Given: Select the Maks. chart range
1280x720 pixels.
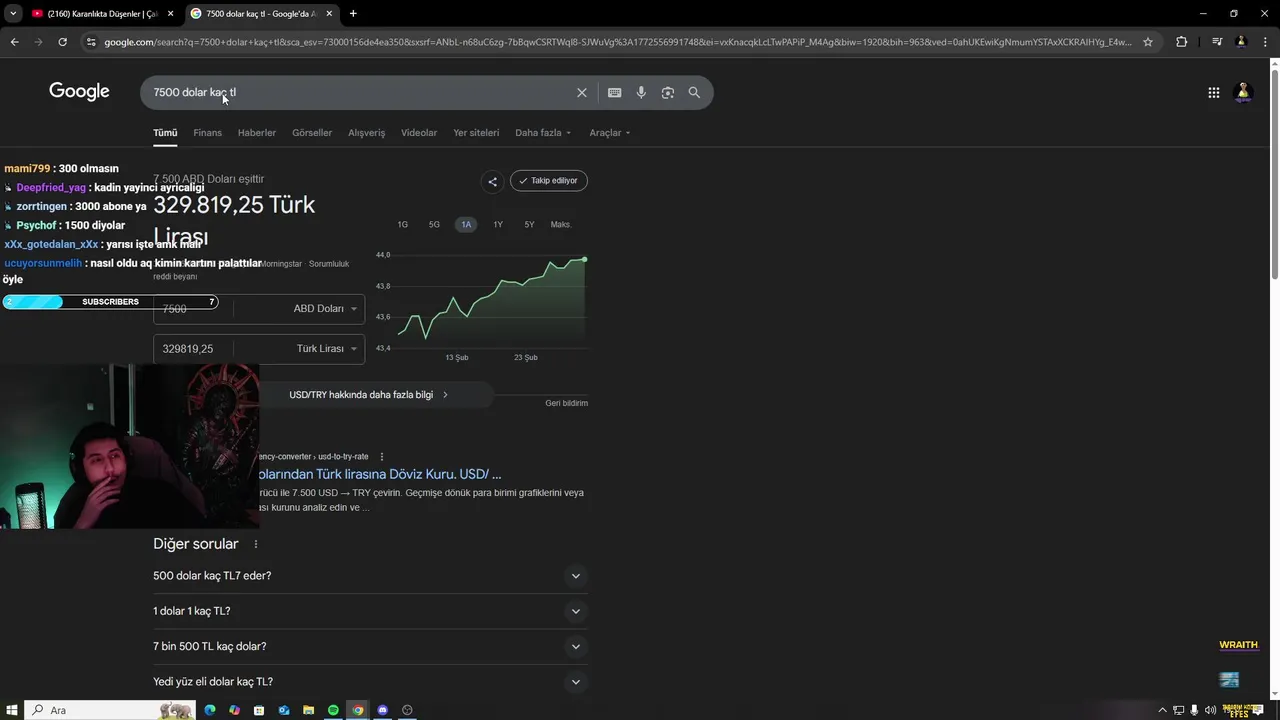Looking at the screenshot, I should (x=561, y=225).
